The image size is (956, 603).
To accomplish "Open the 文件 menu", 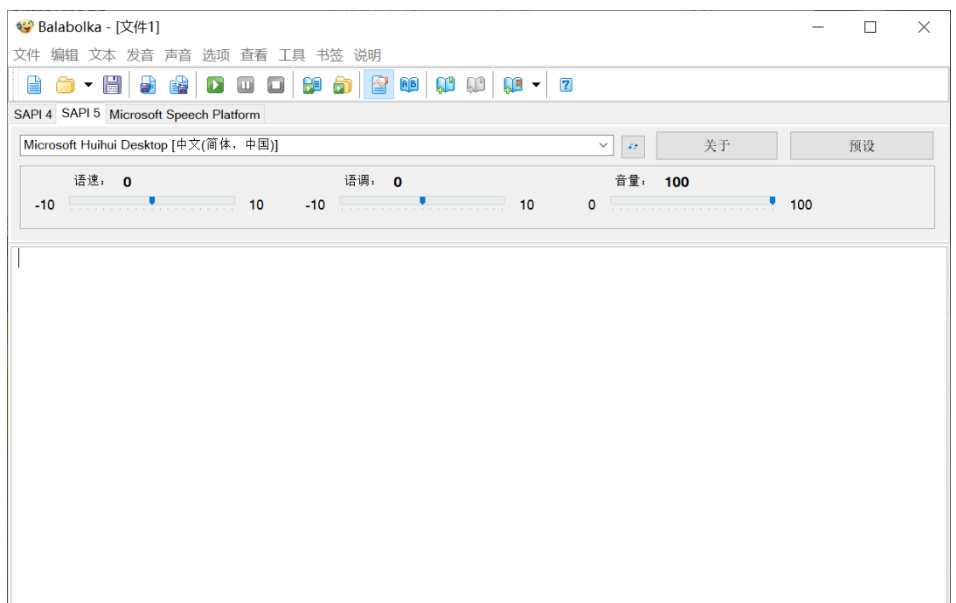I will click(27, 55).
